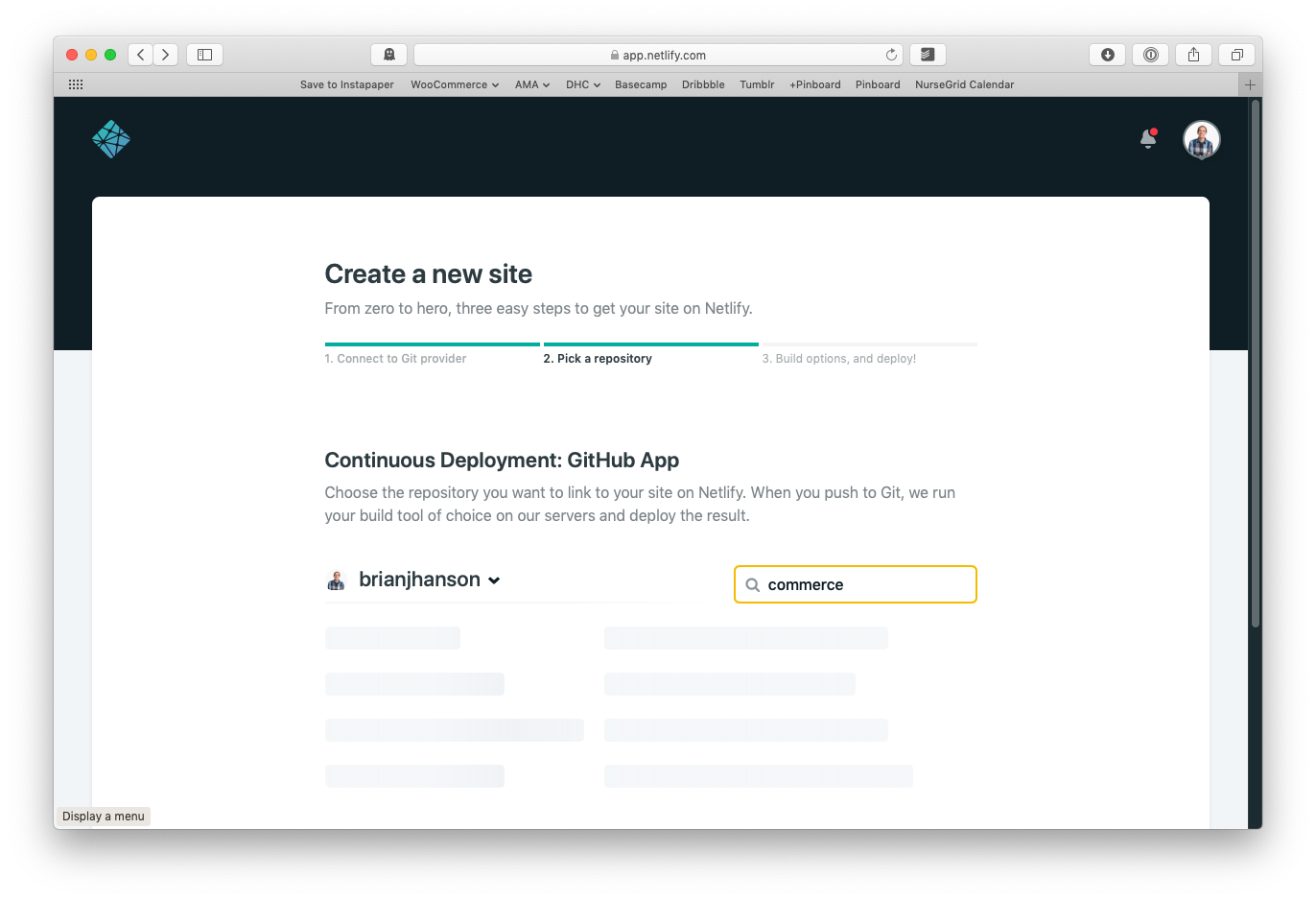
Task: Close the Safari window with red button
Action: click(x=72, y=55)
